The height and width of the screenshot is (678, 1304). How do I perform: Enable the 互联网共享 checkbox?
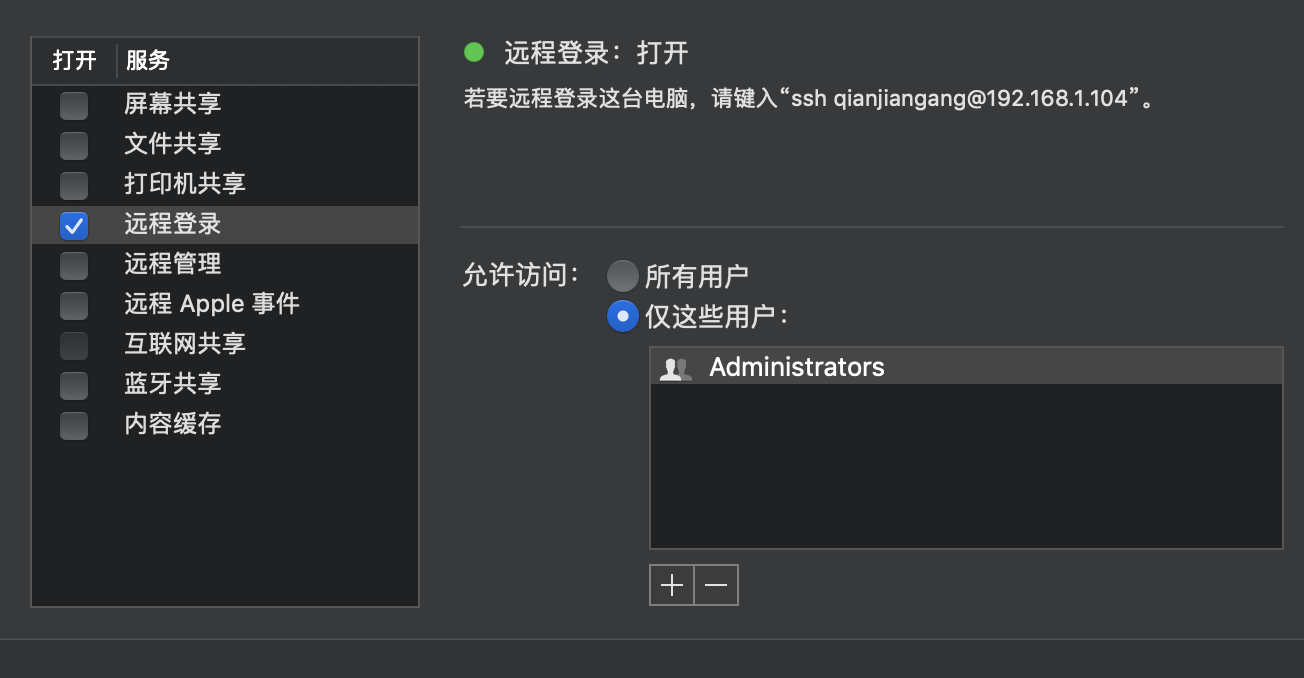coord(73,344)
